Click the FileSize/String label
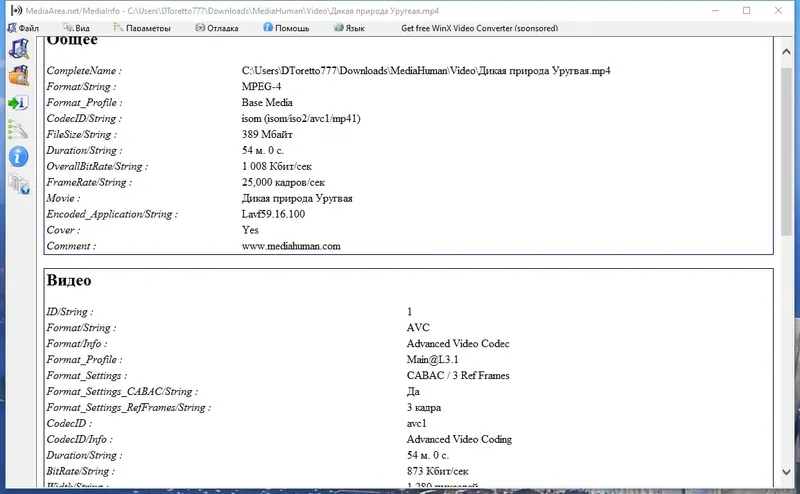Screen dimensions: 800x494 81,134
